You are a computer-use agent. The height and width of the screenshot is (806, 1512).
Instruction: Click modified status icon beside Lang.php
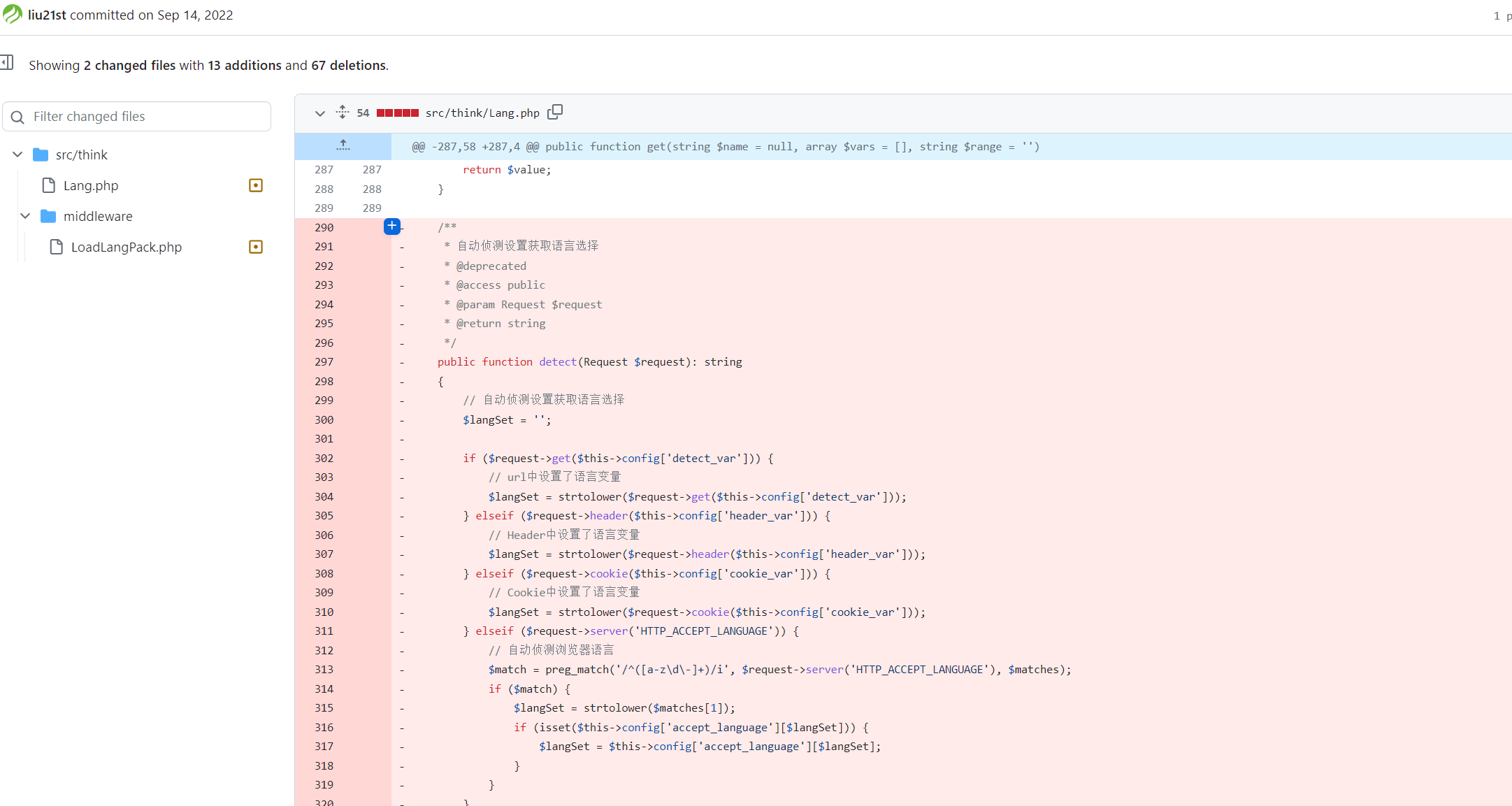pyautogui.click(x=256, y=185)
